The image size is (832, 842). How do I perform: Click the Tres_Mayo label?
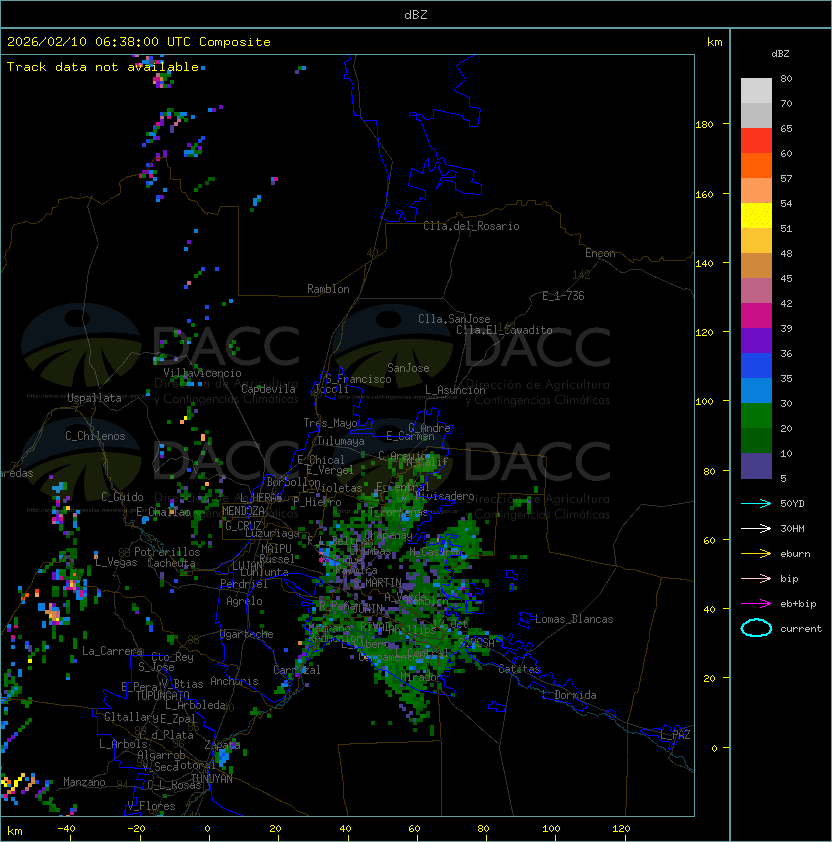pos(330,423)
